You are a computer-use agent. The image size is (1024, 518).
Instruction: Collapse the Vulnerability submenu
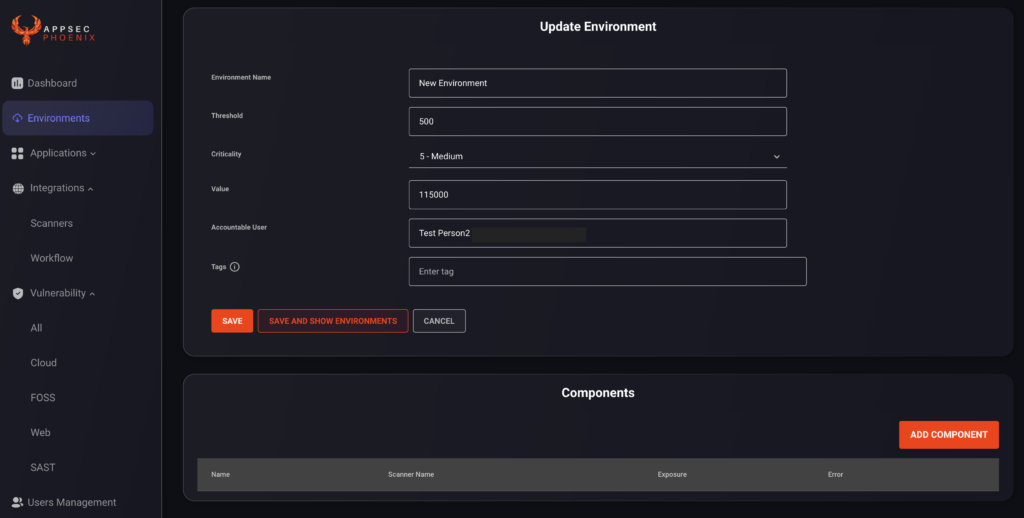click(x=92, y=294)
